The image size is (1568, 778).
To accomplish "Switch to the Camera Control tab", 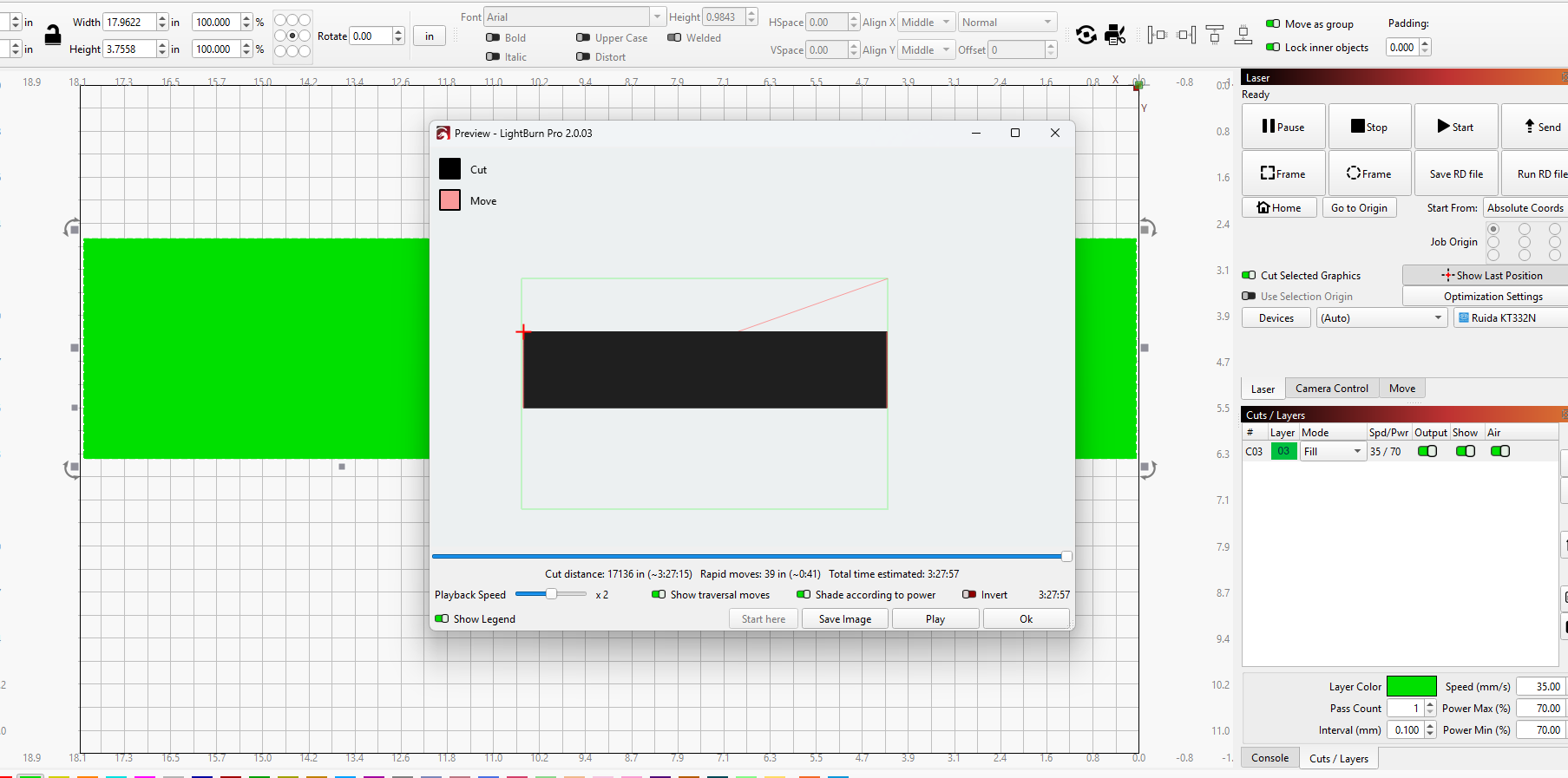I will click(x=1331, y=389).
